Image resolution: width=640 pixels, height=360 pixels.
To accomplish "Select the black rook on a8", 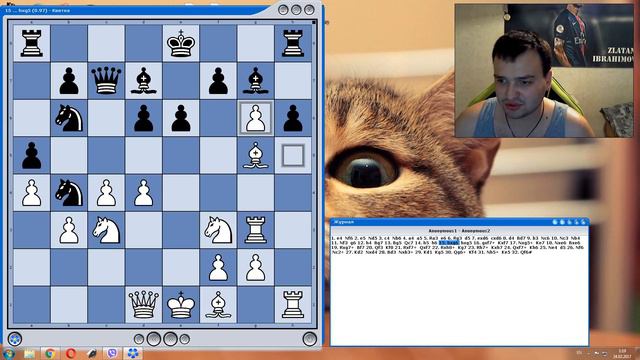I will [x=31, y=43].
